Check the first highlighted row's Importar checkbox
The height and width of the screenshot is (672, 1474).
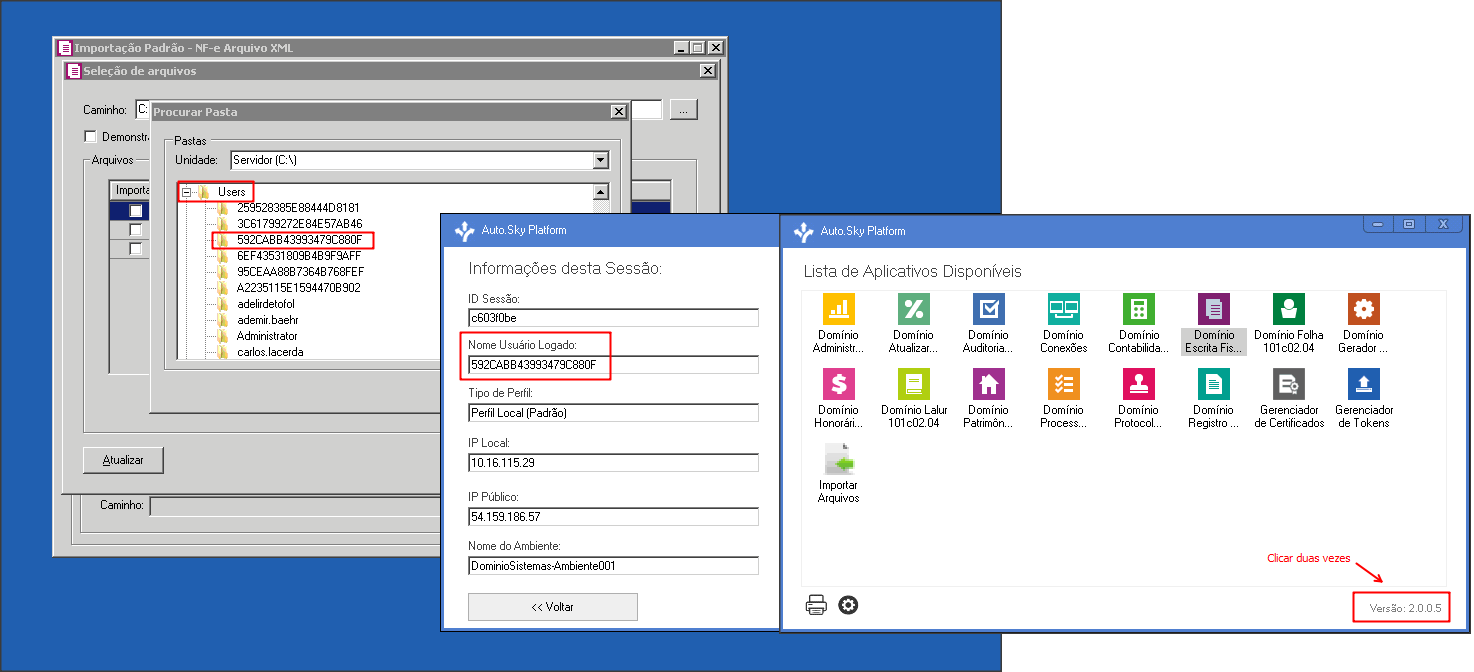136,211
